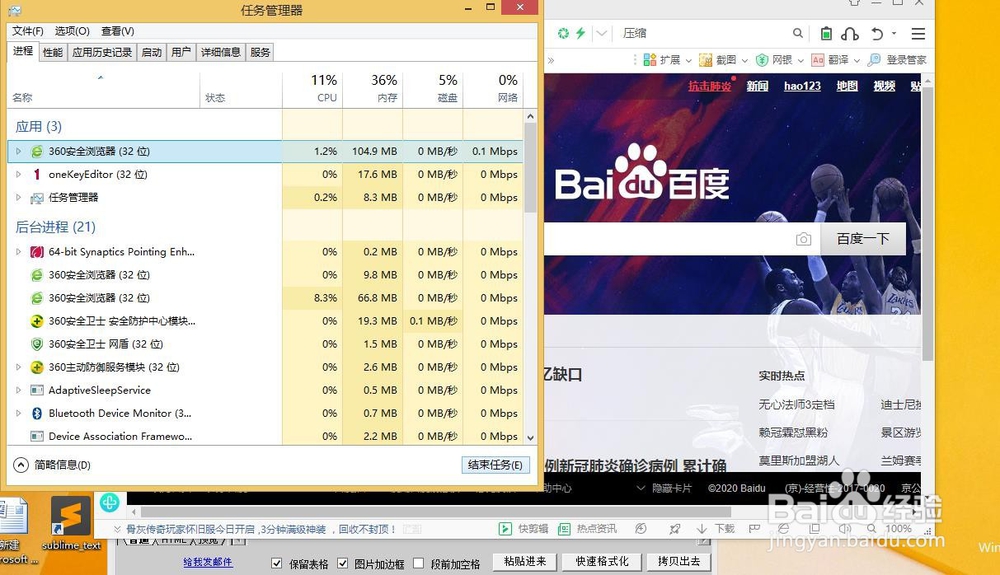
Task: Toggle the 图片加边框 checkbox
Action: coord(342,563)
